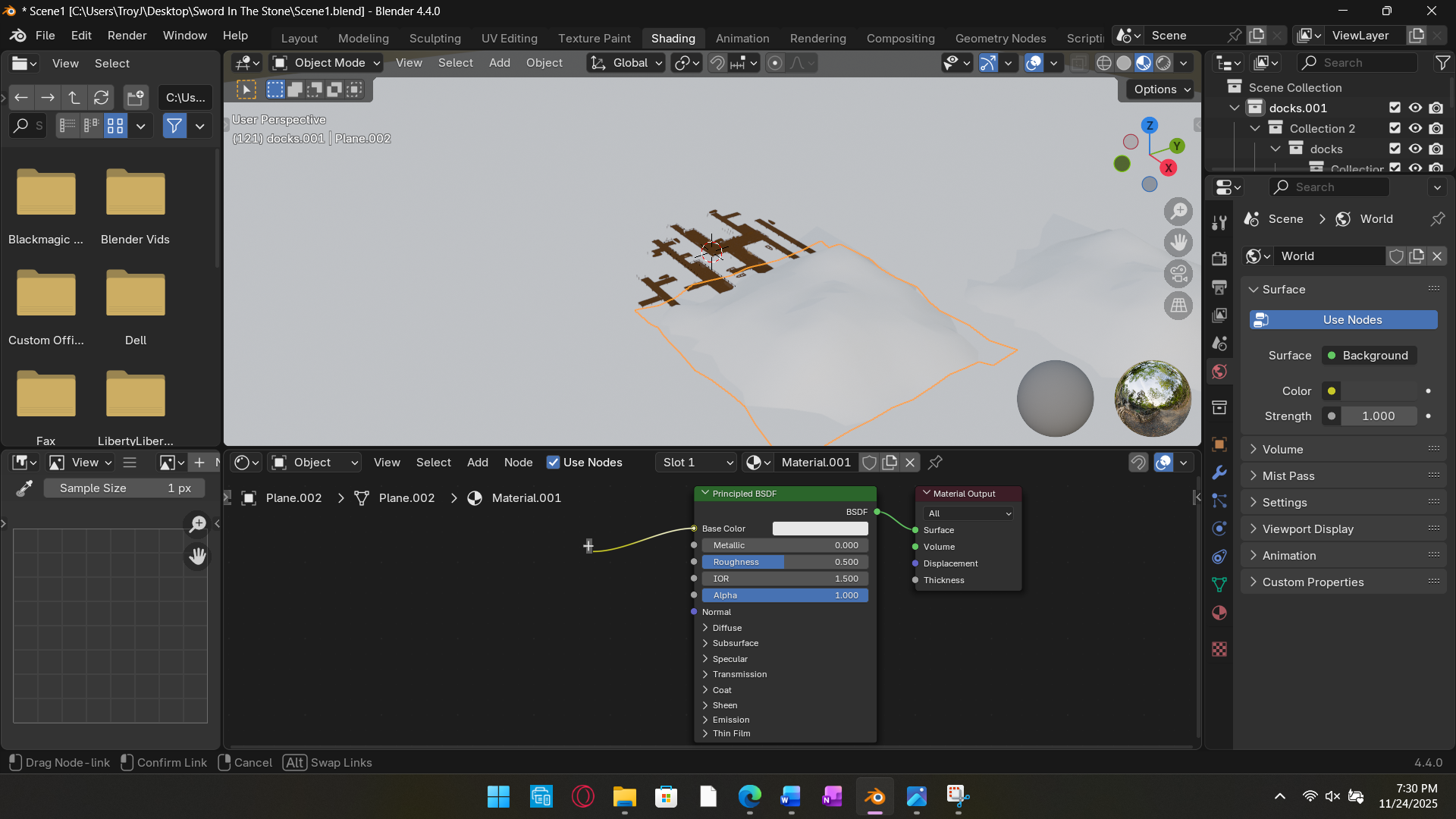
Task: Pin the node editor material
Action: click(x=936, y=463)
